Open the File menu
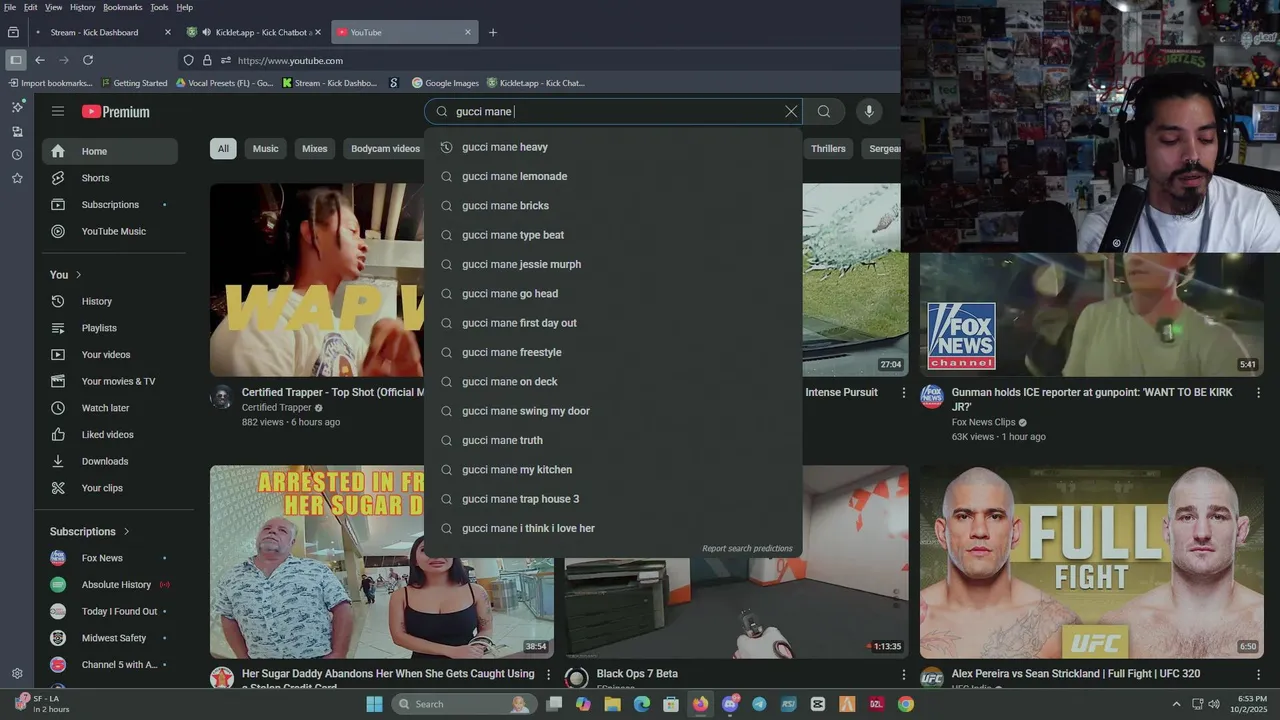 click(x=10, y=7)
